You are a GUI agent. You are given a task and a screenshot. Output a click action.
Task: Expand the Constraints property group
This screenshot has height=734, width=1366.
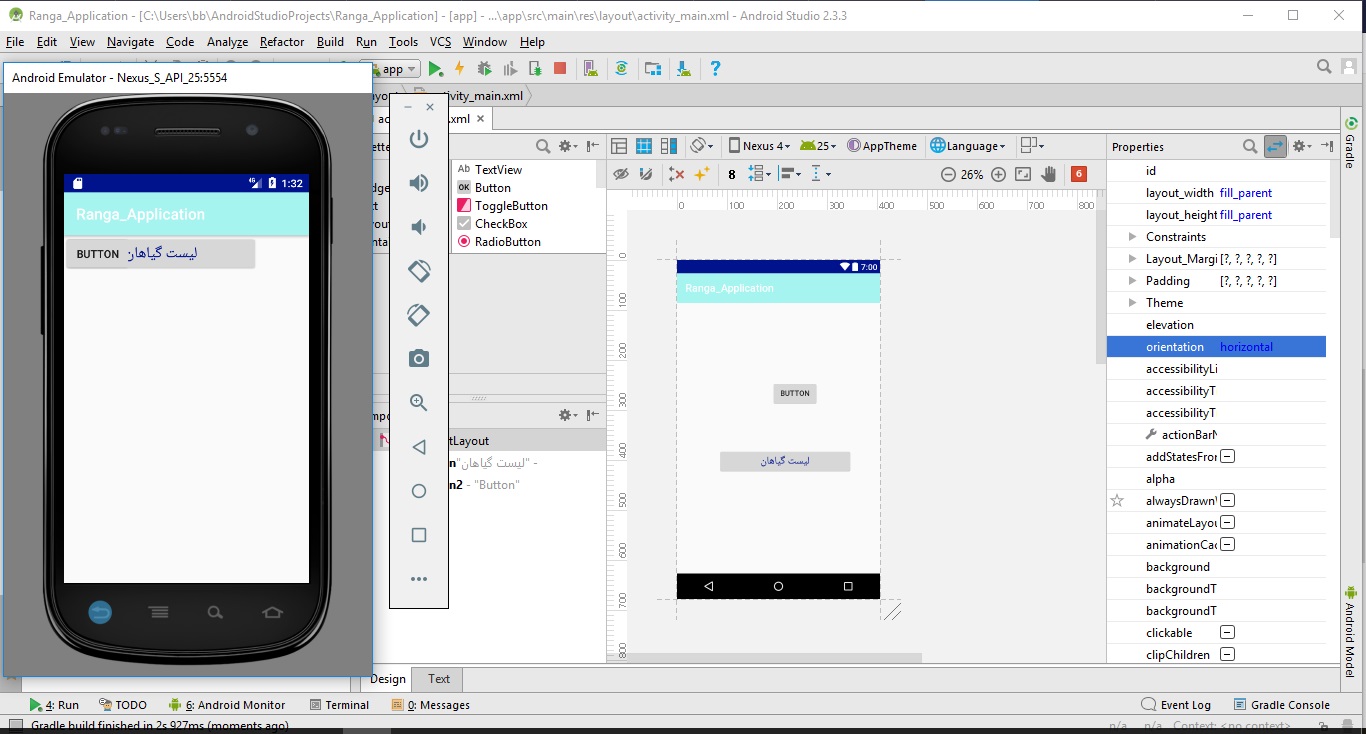tap(1132, 237)
